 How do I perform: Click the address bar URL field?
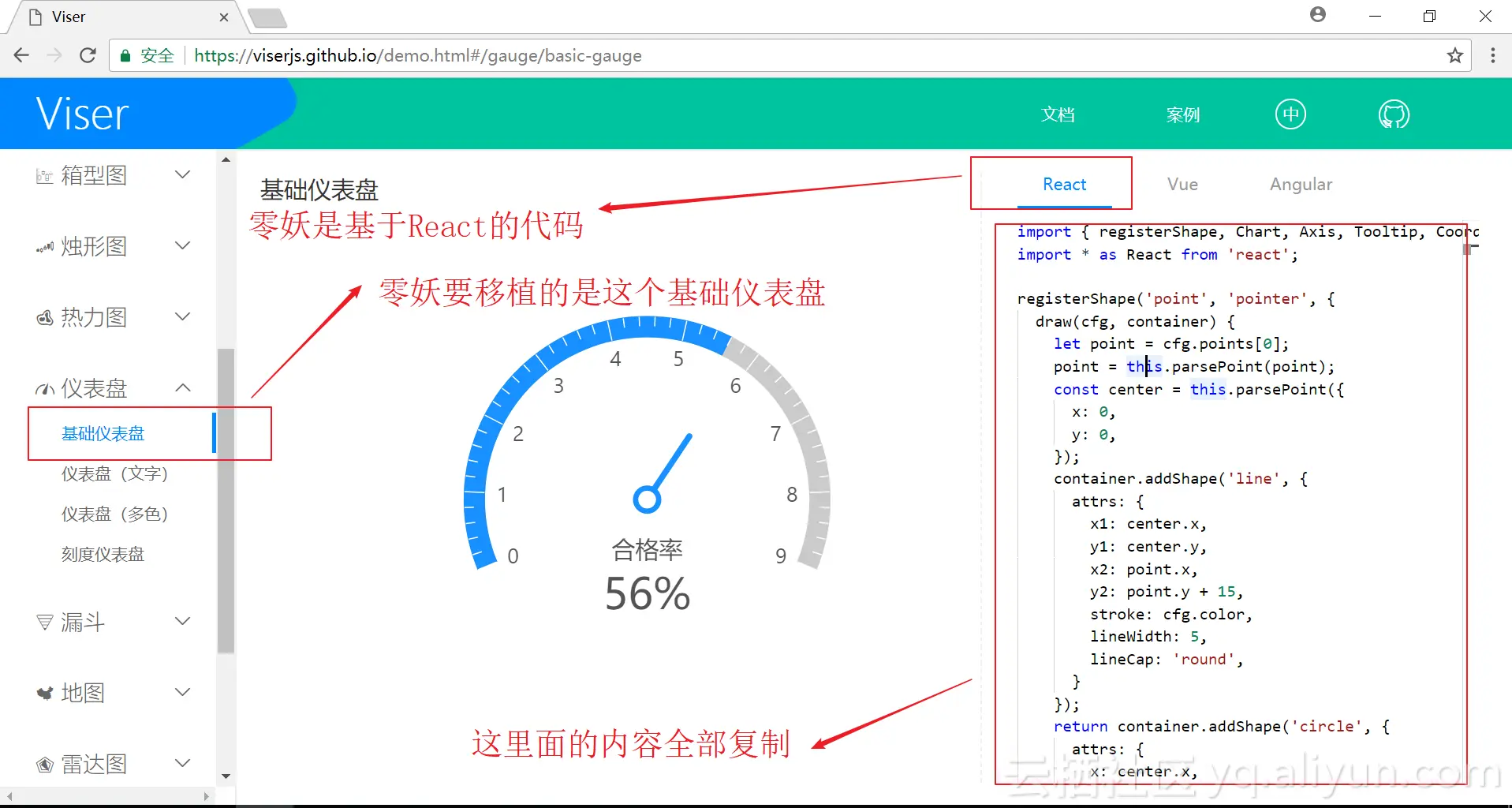(789, 55)
